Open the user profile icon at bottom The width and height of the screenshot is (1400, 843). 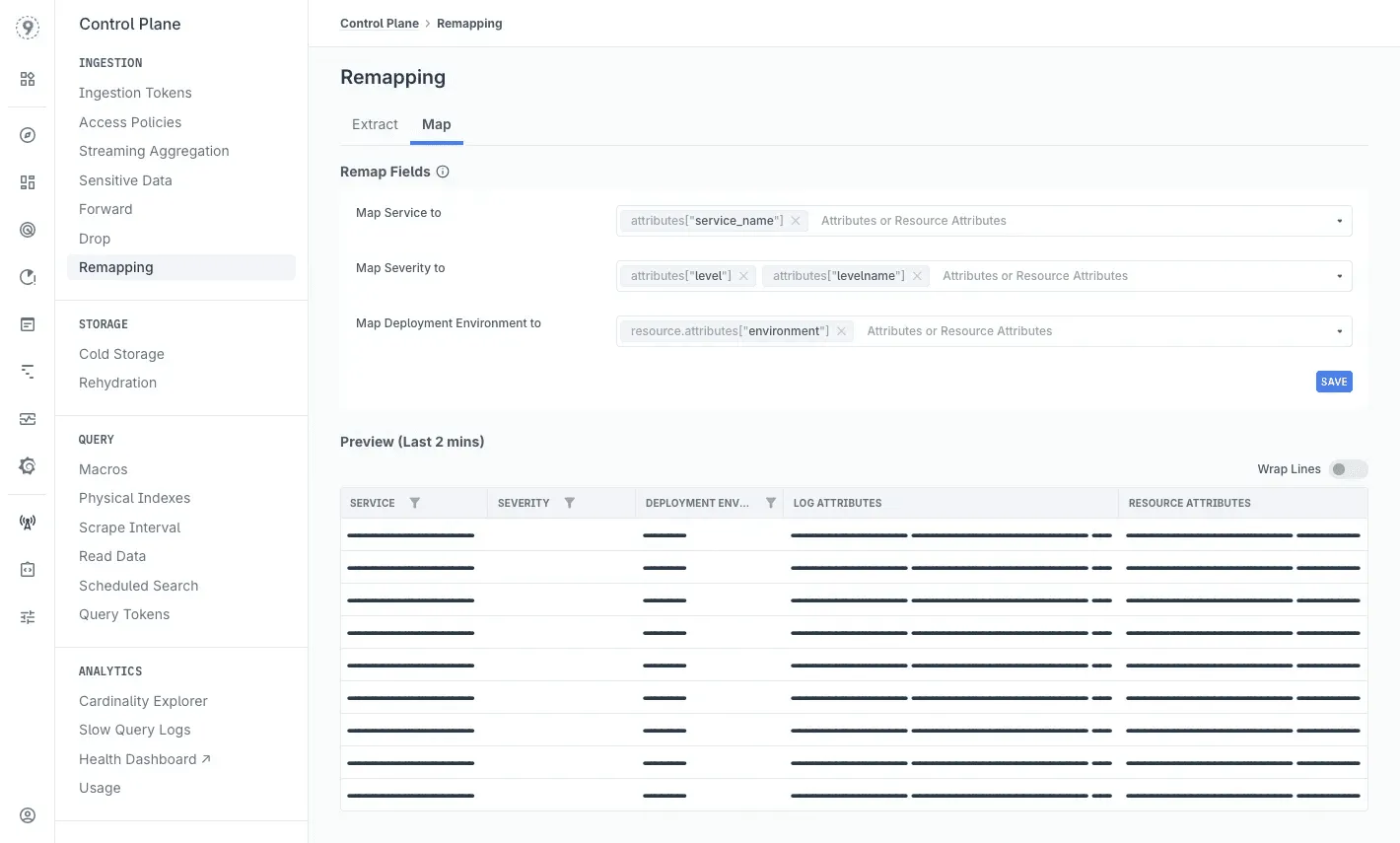pos(28,815)
